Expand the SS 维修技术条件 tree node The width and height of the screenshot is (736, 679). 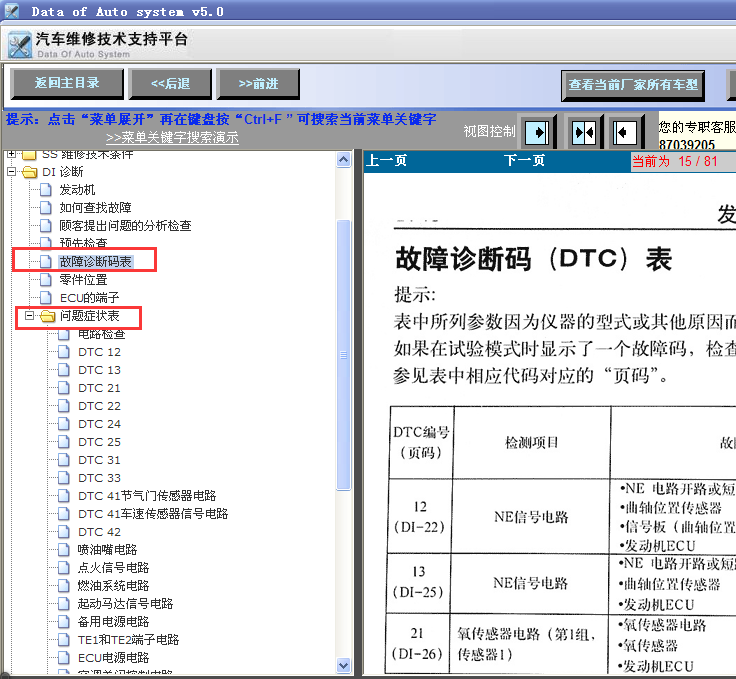12,154
